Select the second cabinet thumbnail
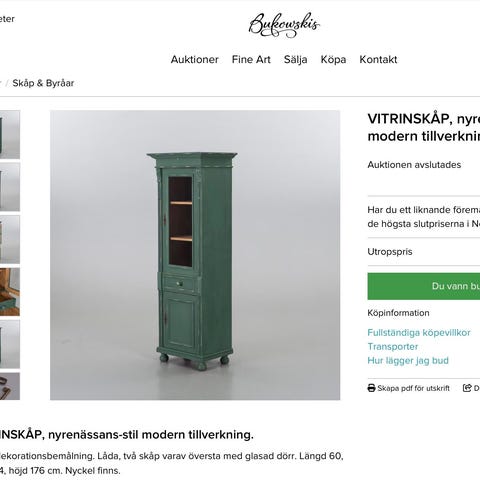480x480 pixels. tap(10, 187)
